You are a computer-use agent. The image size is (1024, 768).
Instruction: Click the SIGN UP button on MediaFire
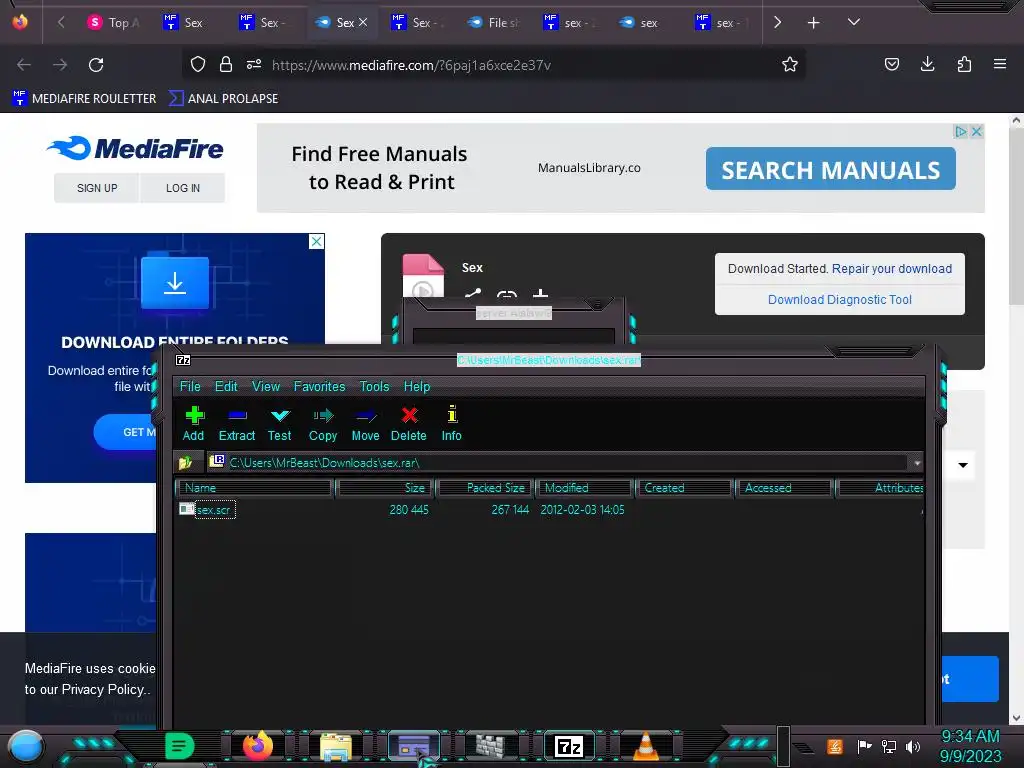point(97,188)
